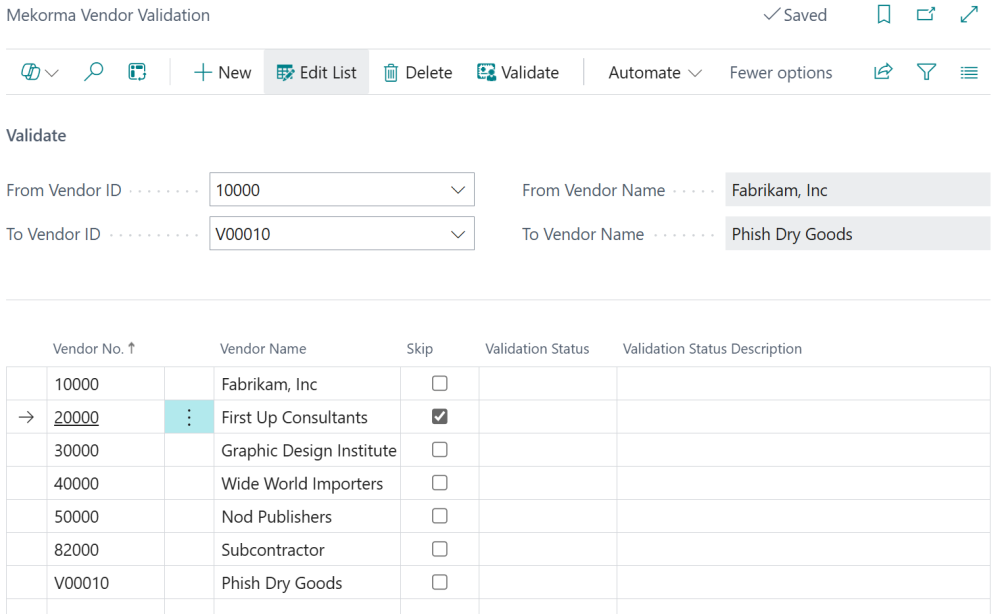Click the share icon on the action bar

tap(882, 72)
